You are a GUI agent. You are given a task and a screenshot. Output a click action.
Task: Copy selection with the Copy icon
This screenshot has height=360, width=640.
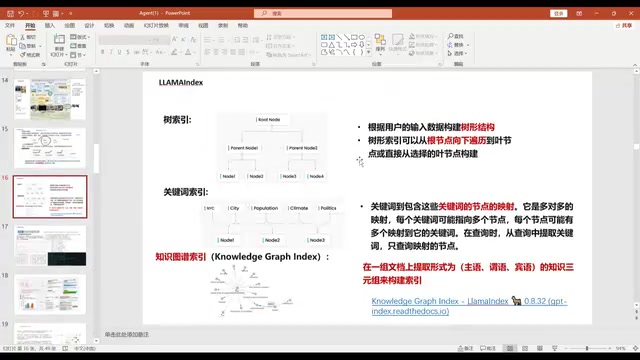click(x=23, y=46)
